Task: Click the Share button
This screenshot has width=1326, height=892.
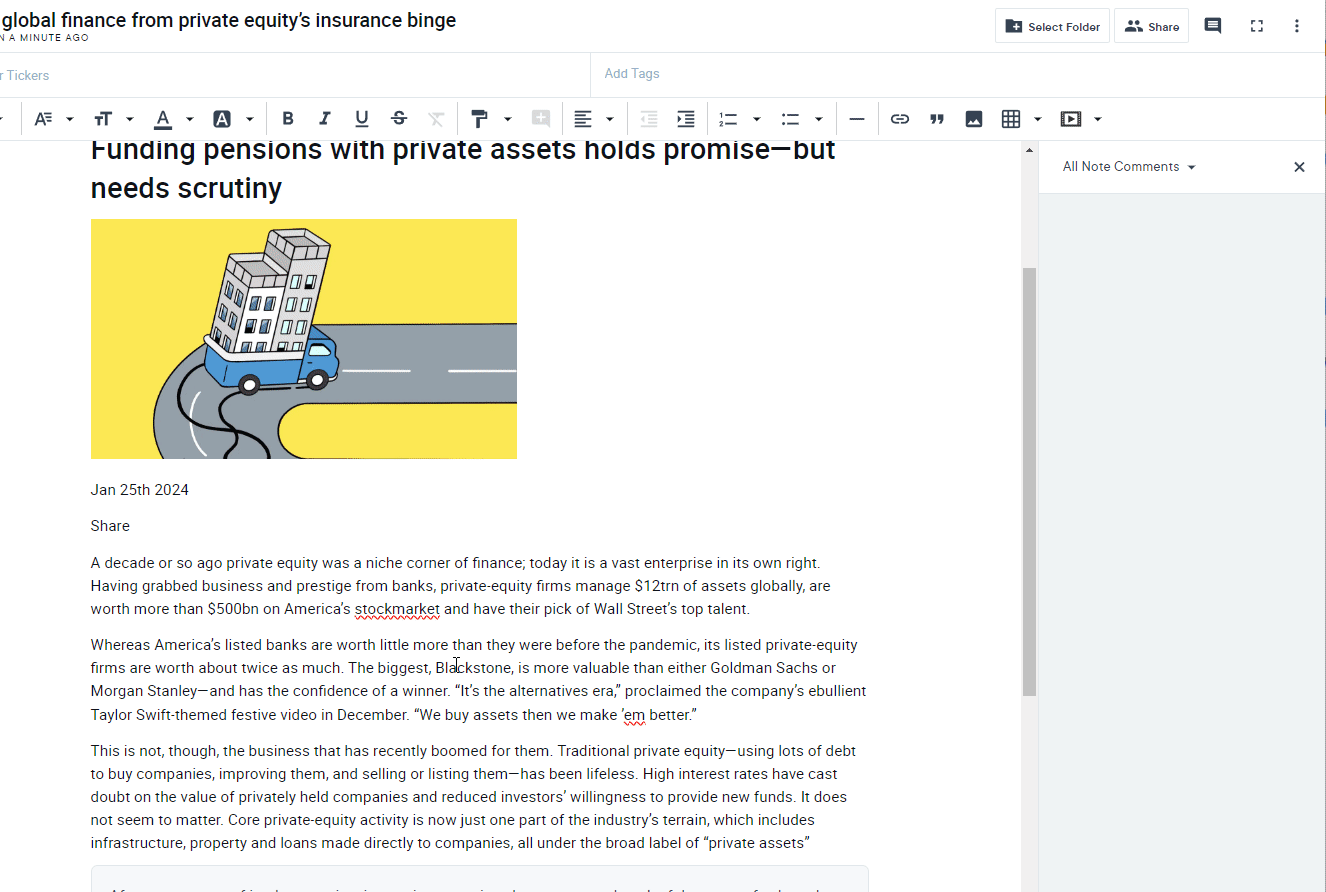Action: click(x=1151, y=26)
